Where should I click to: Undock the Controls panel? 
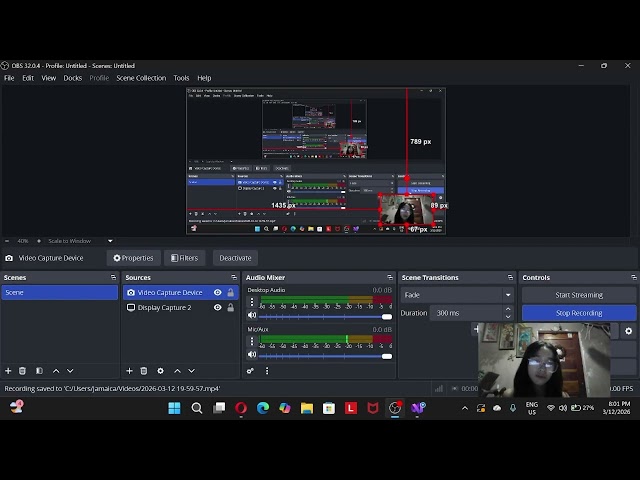(633, 278)
